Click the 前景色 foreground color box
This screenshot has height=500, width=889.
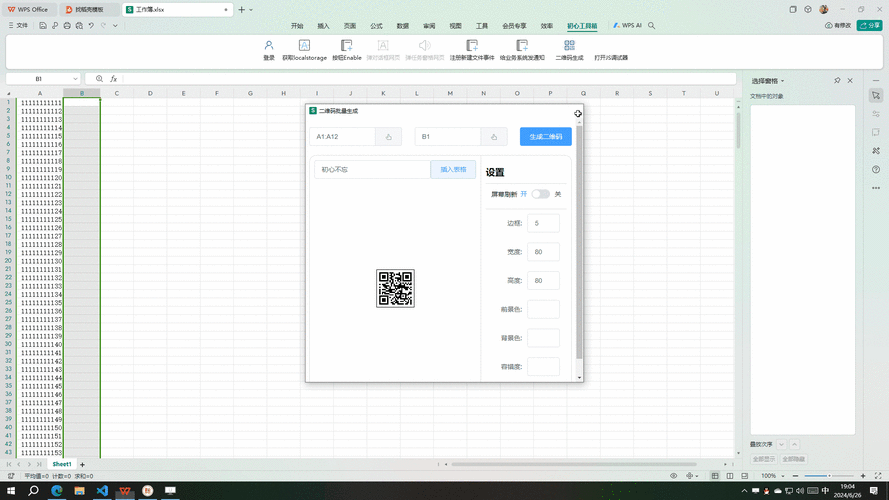pos(543,309)
